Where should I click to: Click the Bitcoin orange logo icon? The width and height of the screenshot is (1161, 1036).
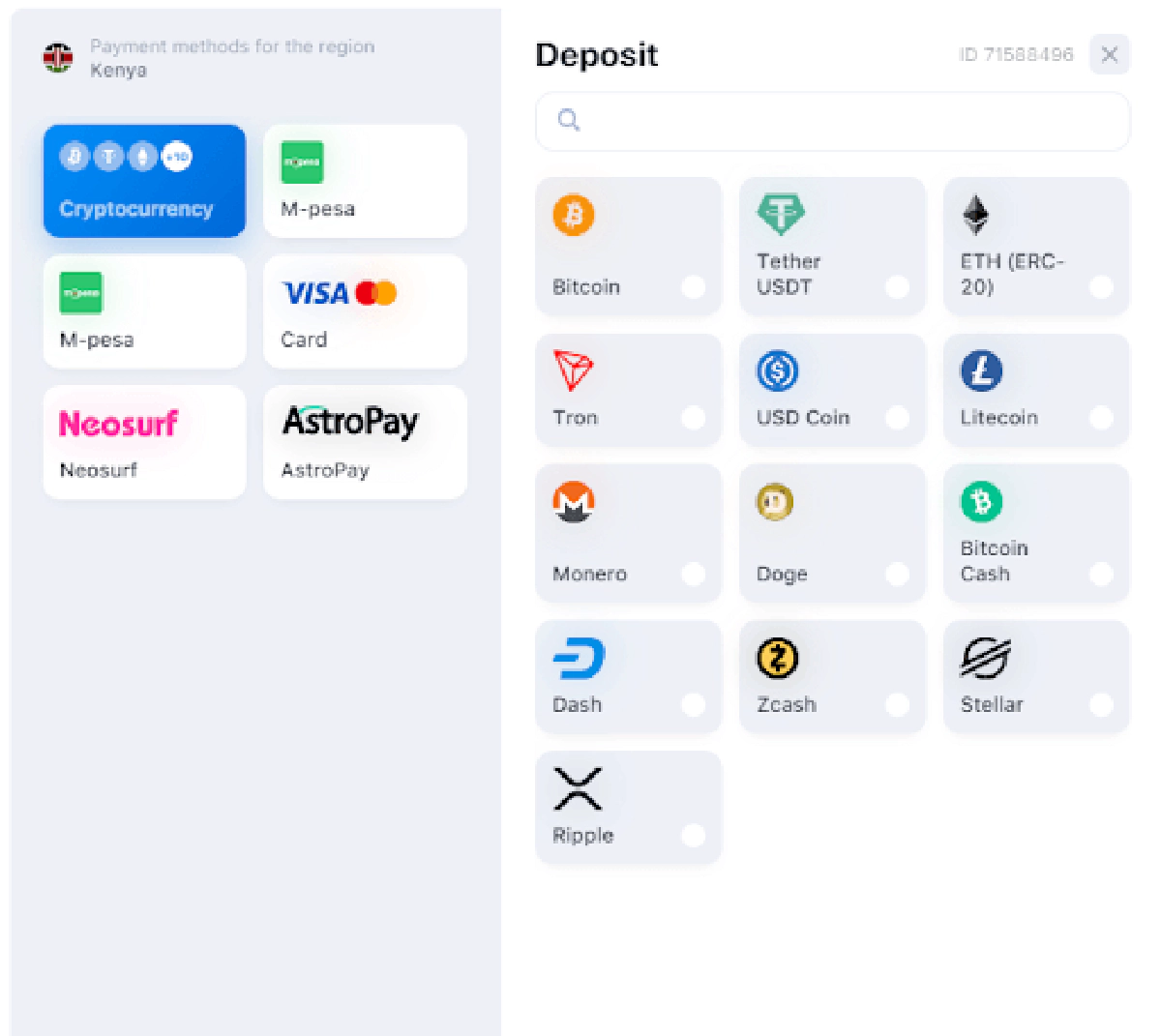point(573,215)
